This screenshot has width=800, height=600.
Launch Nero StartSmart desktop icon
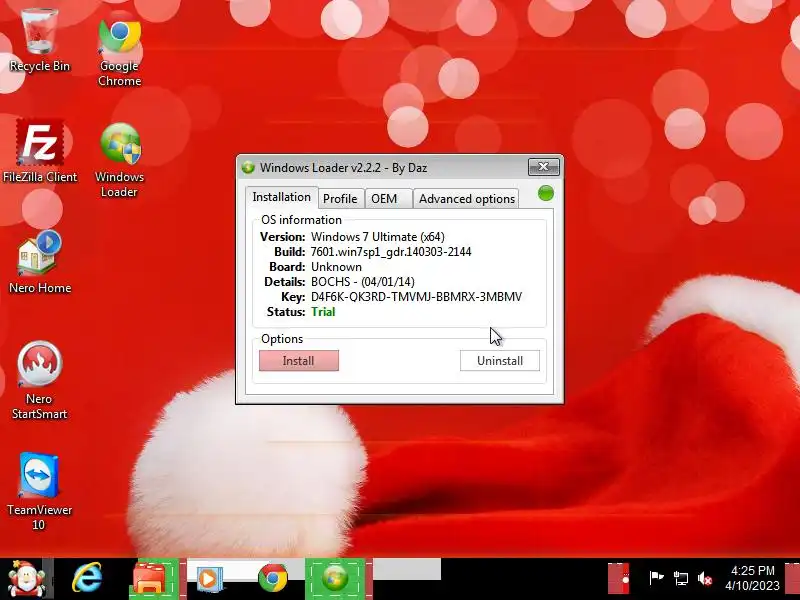(39, 380)
